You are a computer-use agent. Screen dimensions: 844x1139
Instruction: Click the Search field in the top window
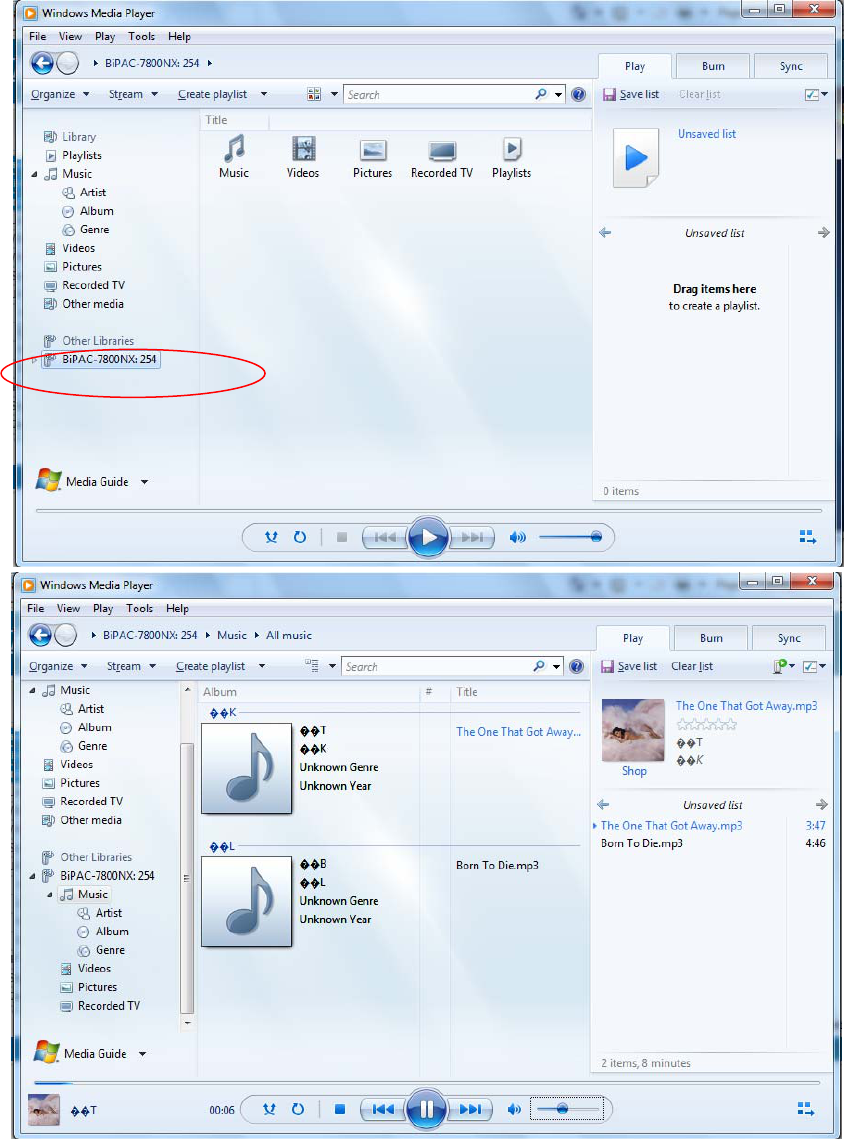click(438, 94)
